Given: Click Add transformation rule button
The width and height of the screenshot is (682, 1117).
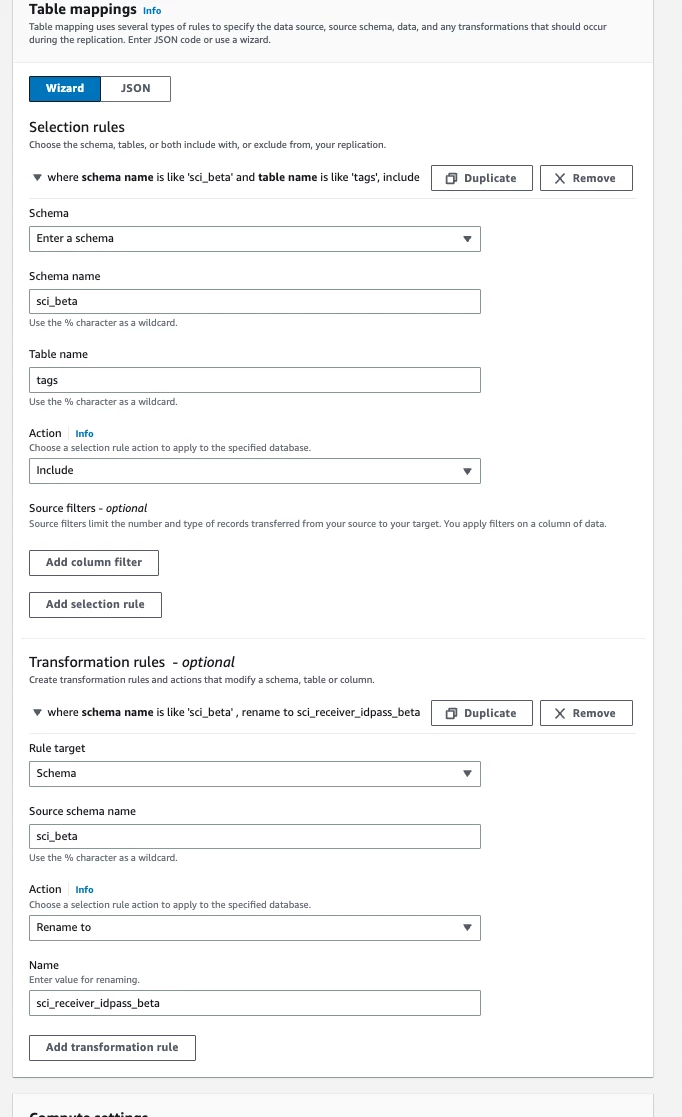Looking at the screenshot, I should click(113, 1047).
